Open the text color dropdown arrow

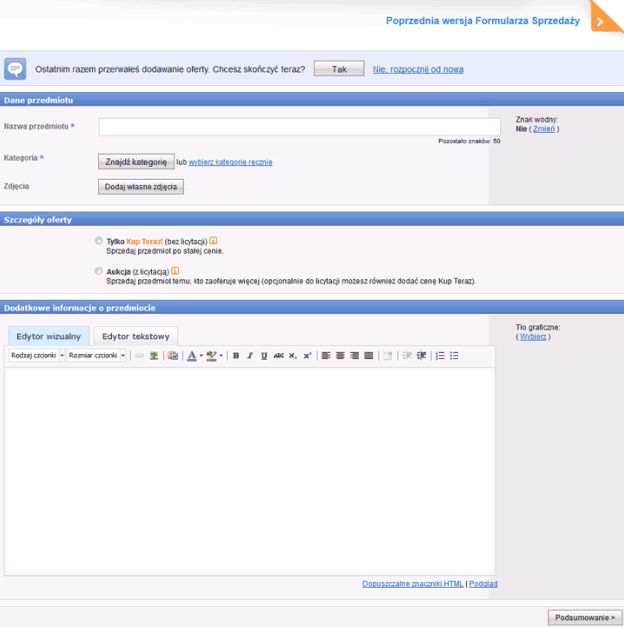click(201, 356)
